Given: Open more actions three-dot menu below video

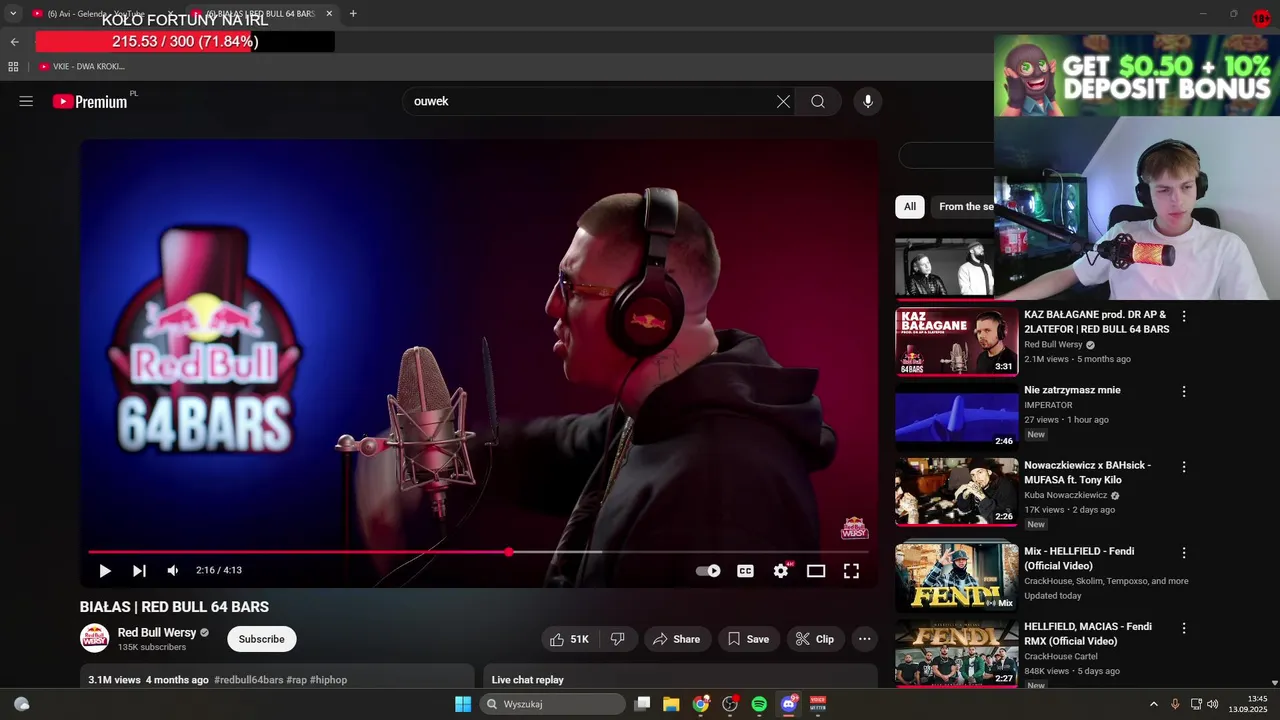Looking at the screenshot, I should 865,639.
